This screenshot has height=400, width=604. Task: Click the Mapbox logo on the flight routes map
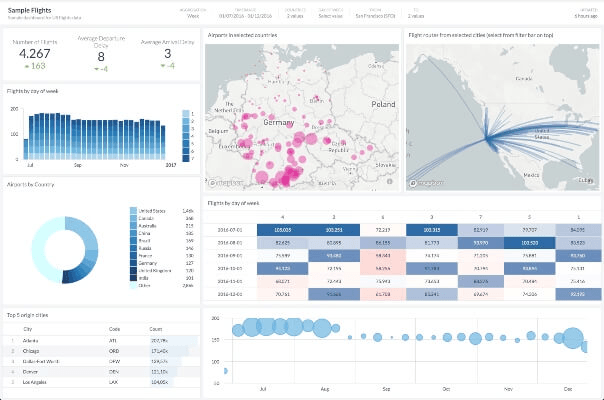coord(427,183)
